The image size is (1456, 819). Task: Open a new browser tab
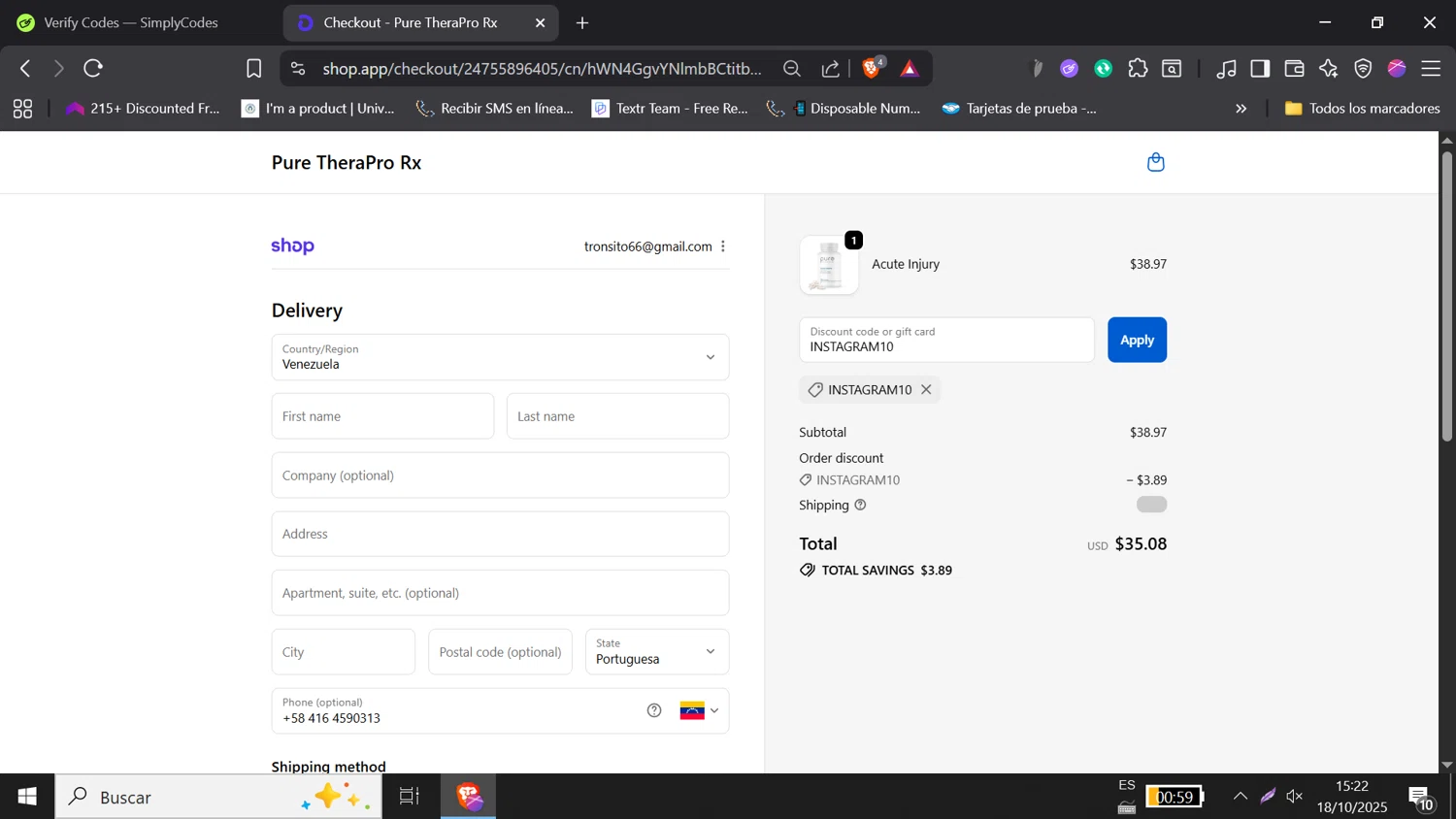(582, 22)
